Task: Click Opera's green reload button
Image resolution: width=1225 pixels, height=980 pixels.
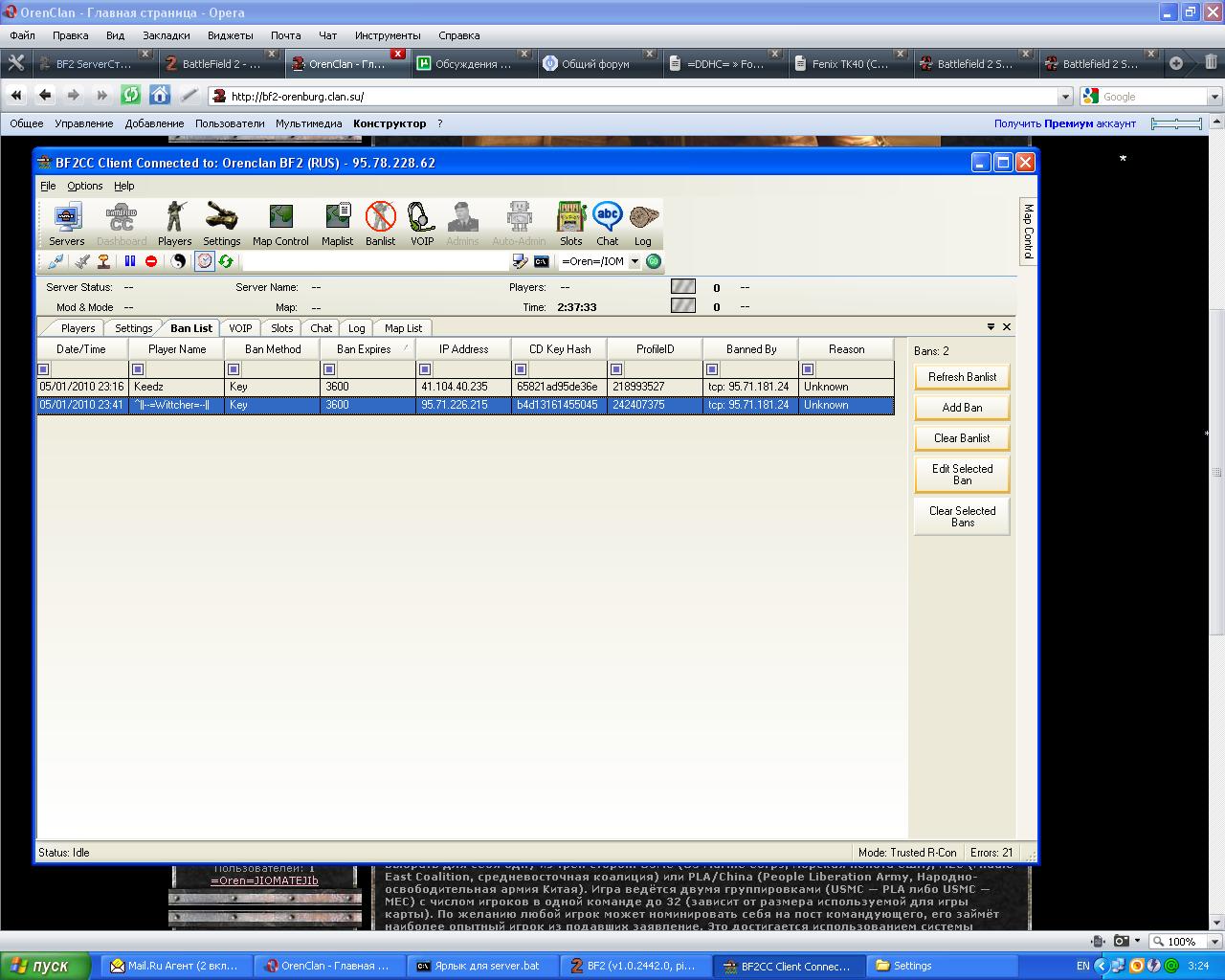Action: (131, 95)
